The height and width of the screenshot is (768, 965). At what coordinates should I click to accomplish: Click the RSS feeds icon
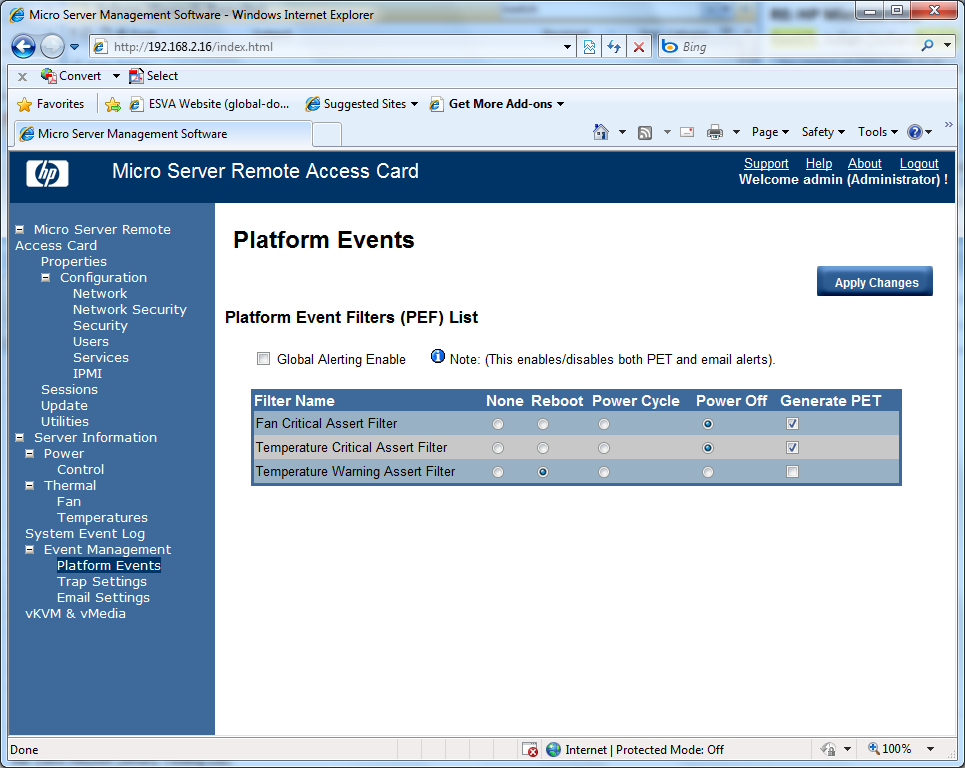pyautogui.click(x=644, y=132)
